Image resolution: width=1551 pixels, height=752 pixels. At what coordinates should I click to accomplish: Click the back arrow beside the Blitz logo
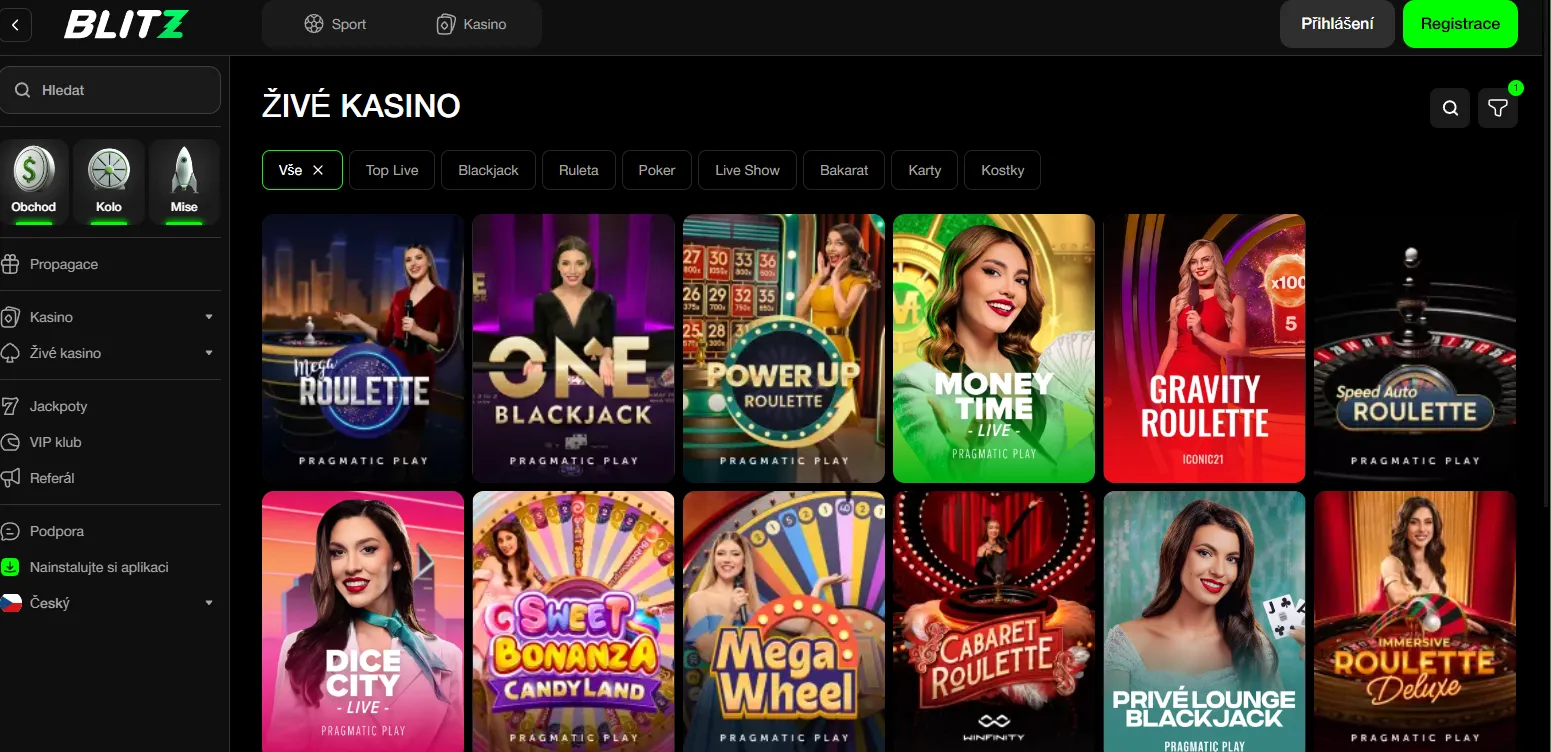[x=14, y=25]
